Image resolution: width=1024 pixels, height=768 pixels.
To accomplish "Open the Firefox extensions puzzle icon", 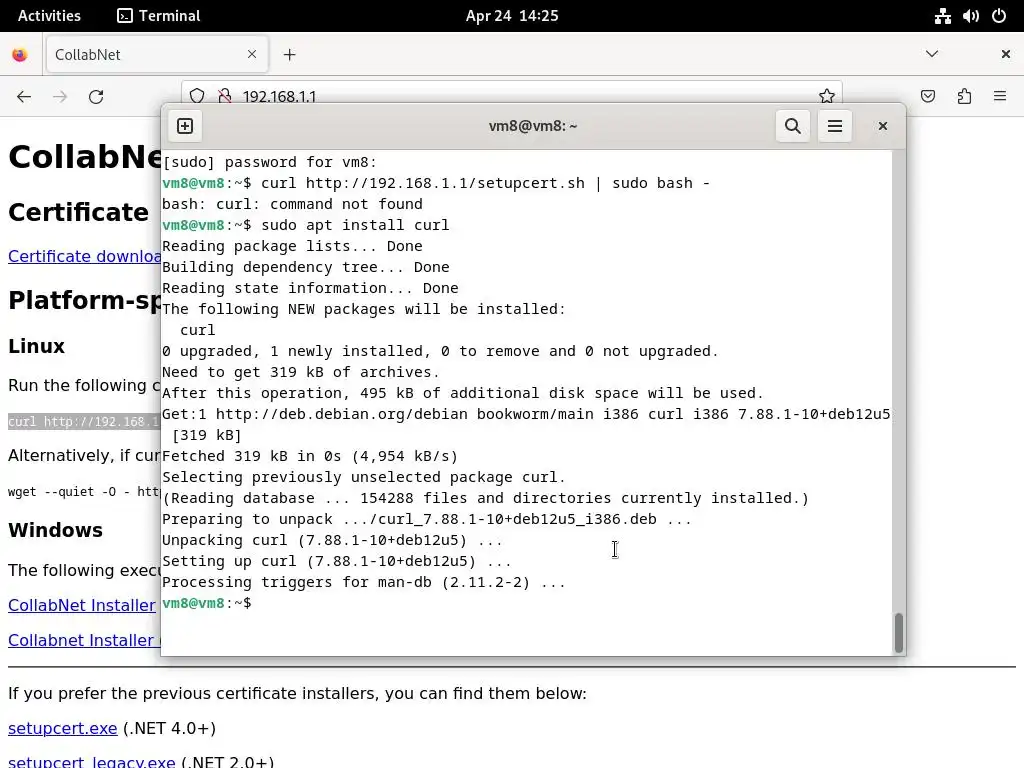I will pyautogui.click(x=964, y=97).
